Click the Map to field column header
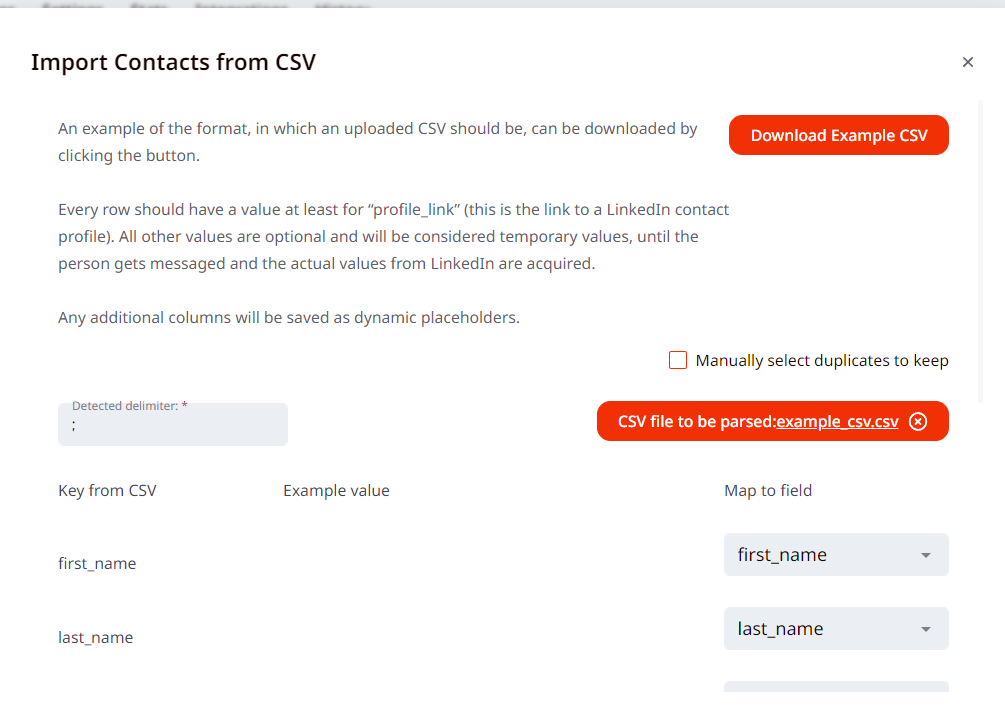 tap(767, 490)
